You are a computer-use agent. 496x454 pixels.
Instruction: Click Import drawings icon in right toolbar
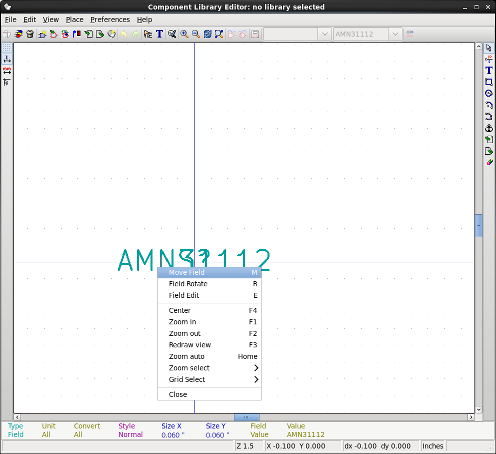(489, 139)
